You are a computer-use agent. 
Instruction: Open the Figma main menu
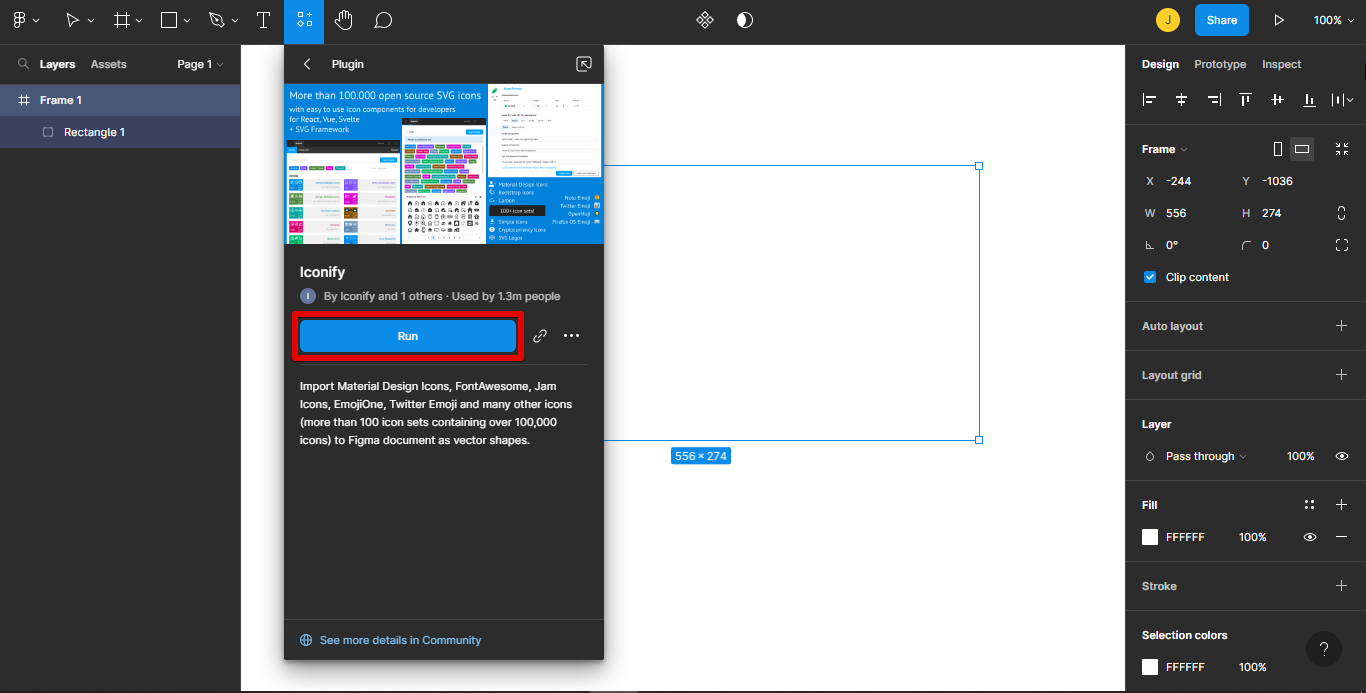point(25,20)
